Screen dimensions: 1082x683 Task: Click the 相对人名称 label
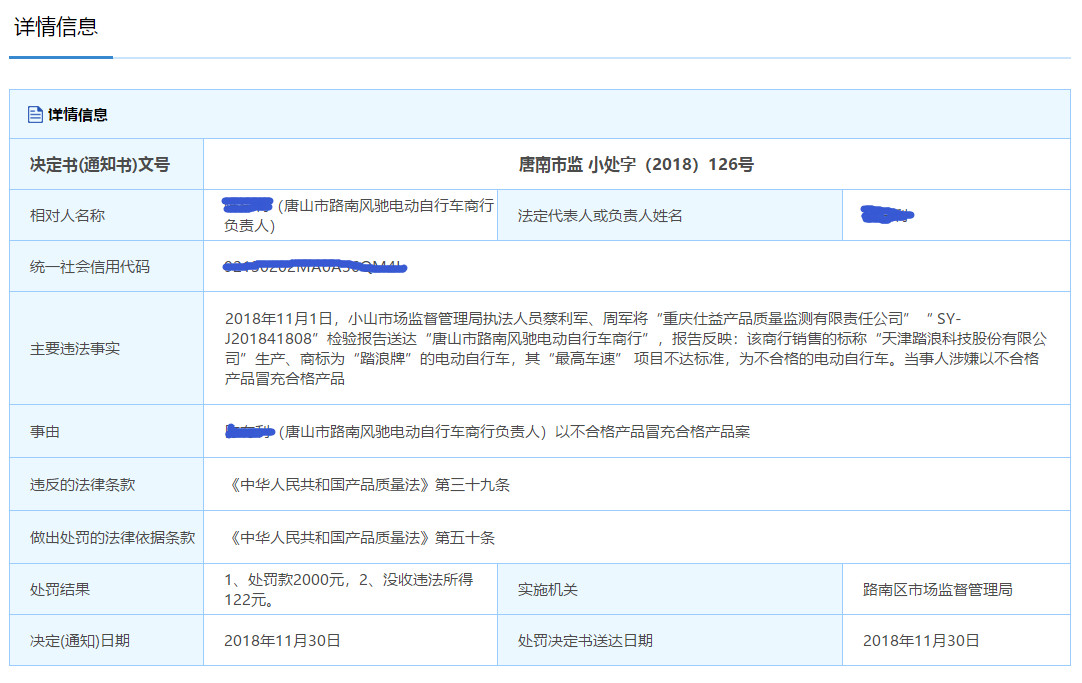(68, 215)
